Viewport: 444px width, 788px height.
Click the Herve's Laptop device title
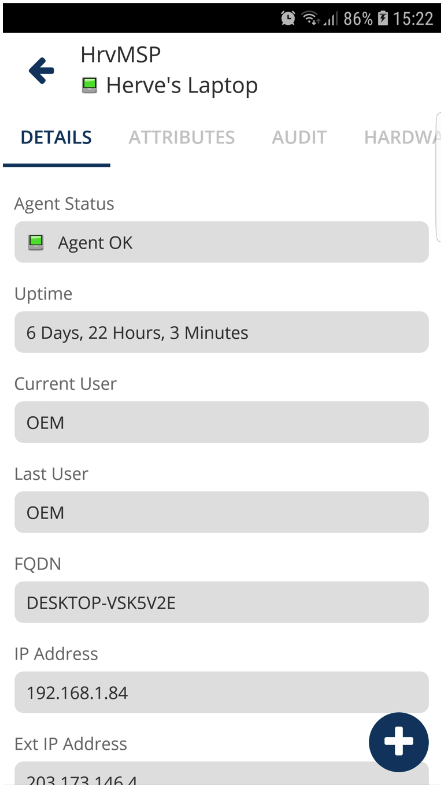(182, 85)
